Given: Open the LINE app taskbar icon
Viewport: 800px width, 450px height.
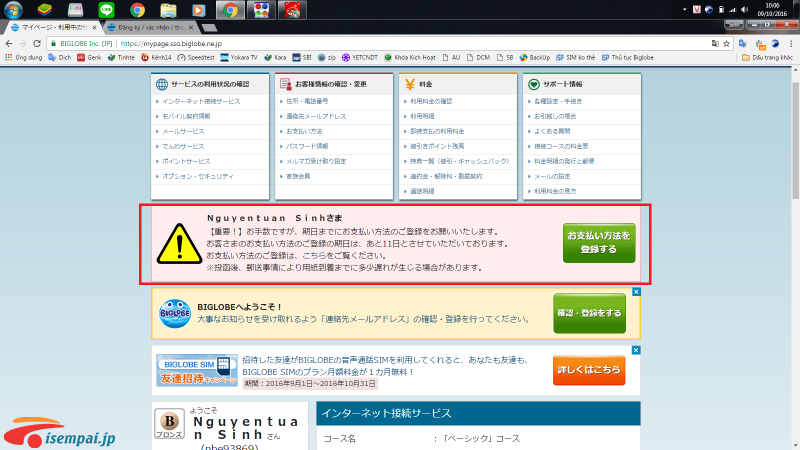Looking at the screenshot, I should 106,10.
